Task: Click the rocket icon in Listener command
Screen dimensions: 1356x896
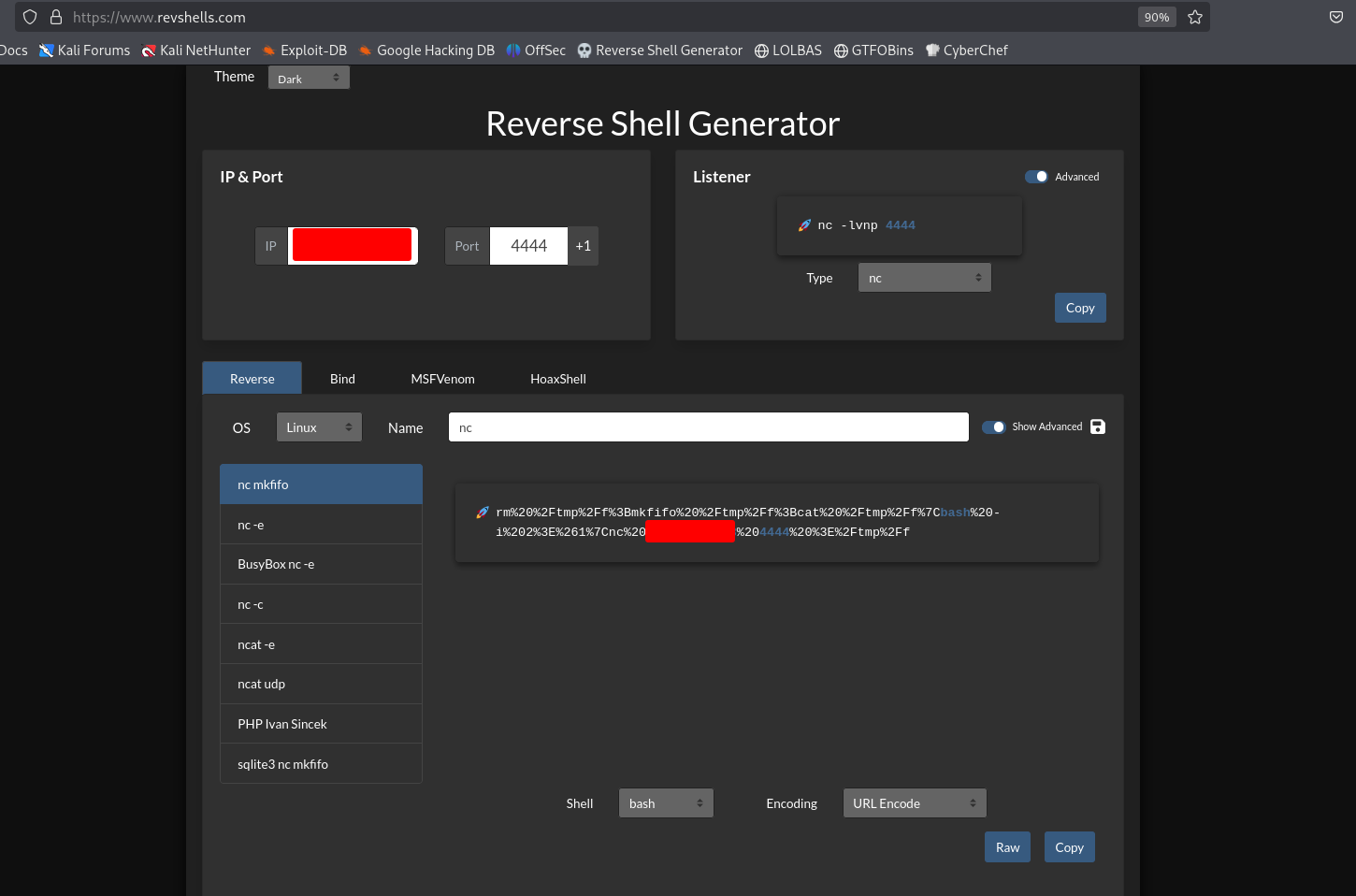Action: tap(804, 225)
